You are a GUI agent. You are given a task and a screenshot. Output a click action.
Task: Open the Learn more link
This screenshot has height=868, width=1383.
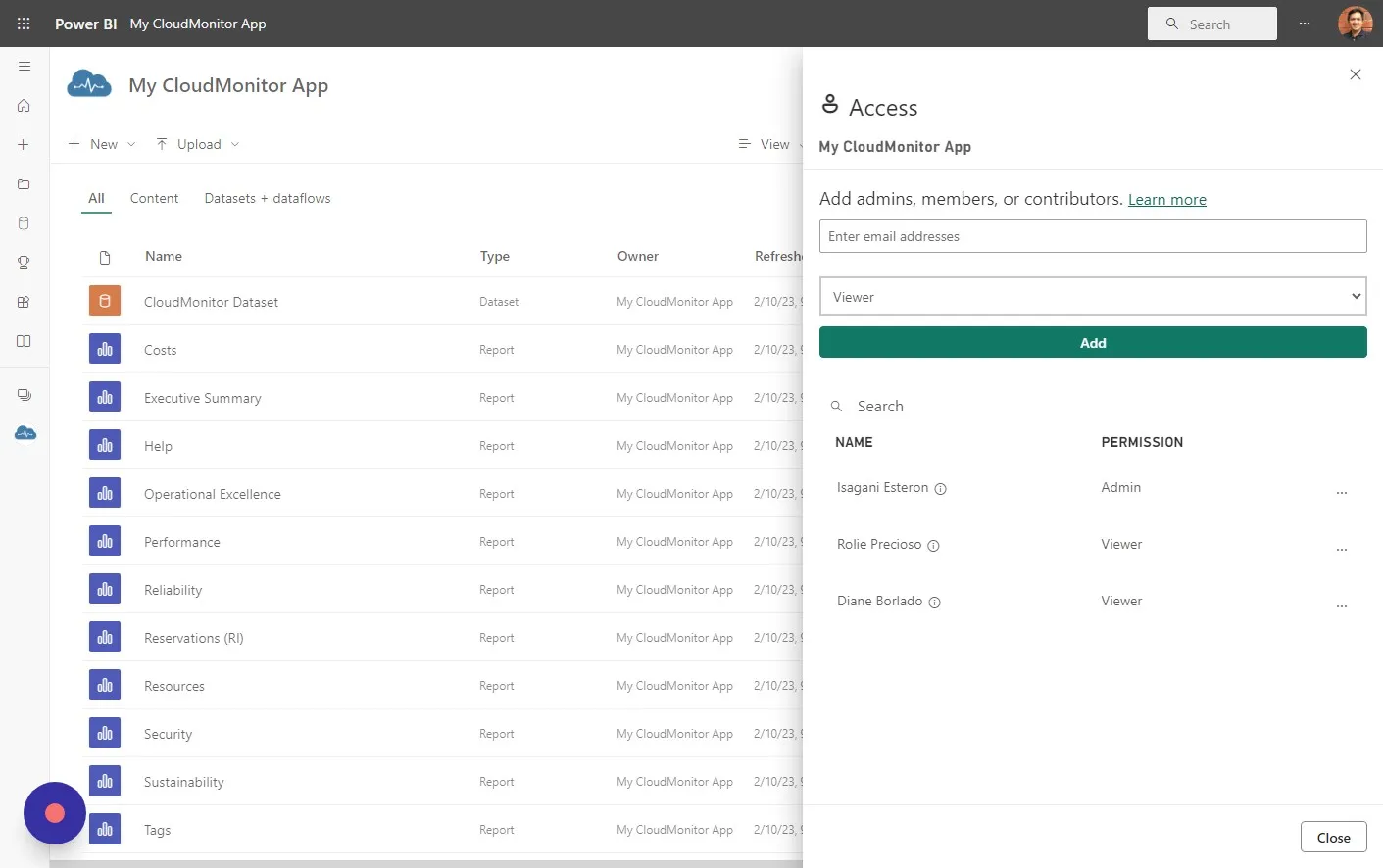1166,200
